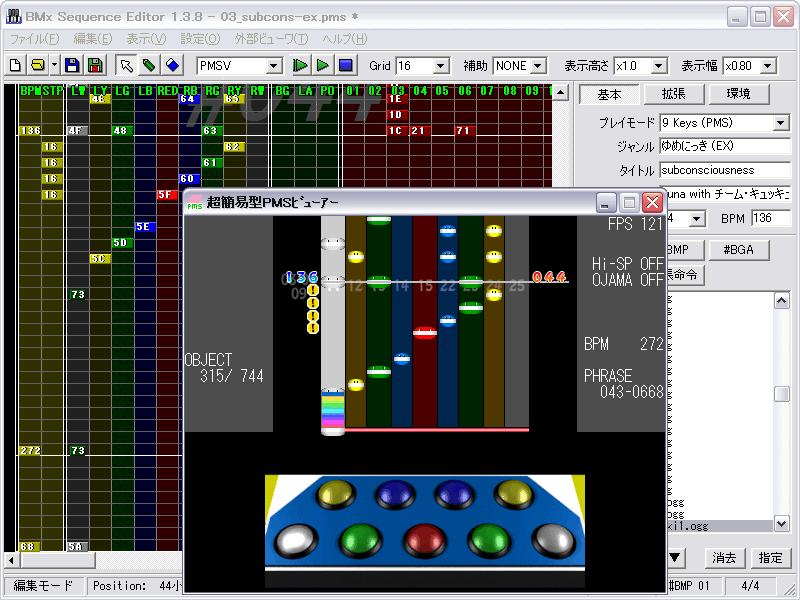Switch to the 環境 tab
800x600 pixels.
[x=738, y=94]
